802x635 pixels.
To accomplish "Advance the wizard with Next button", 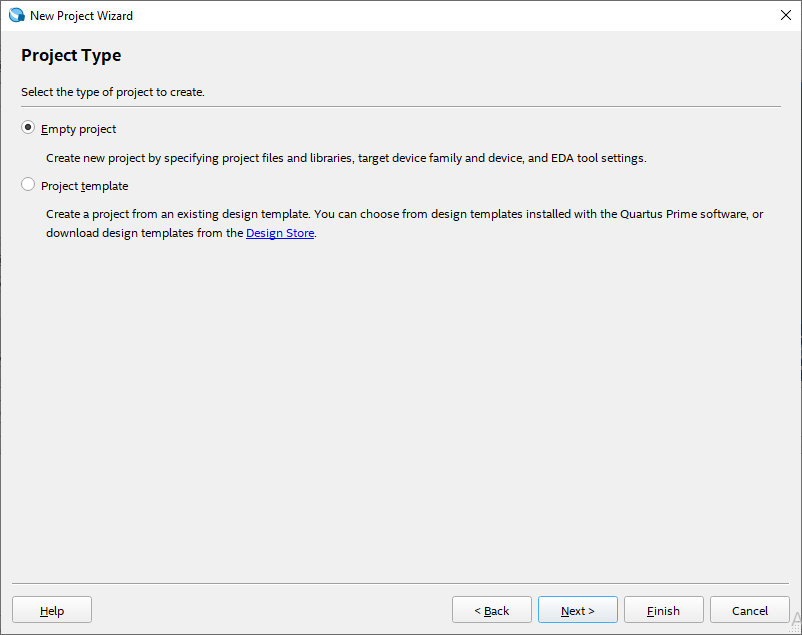I will tap(577, 610).
